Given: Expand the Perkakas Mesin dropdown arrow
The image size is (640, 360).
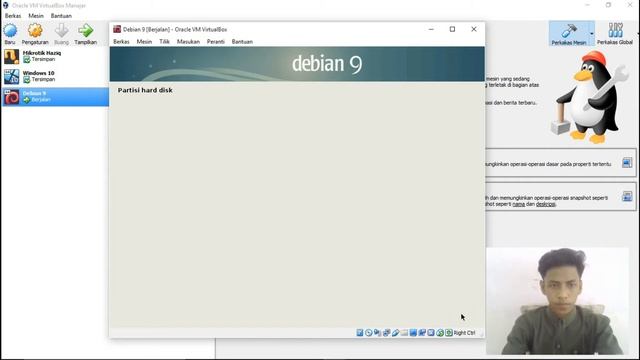Looking at the screenshot, I should (x=592, y=33).
